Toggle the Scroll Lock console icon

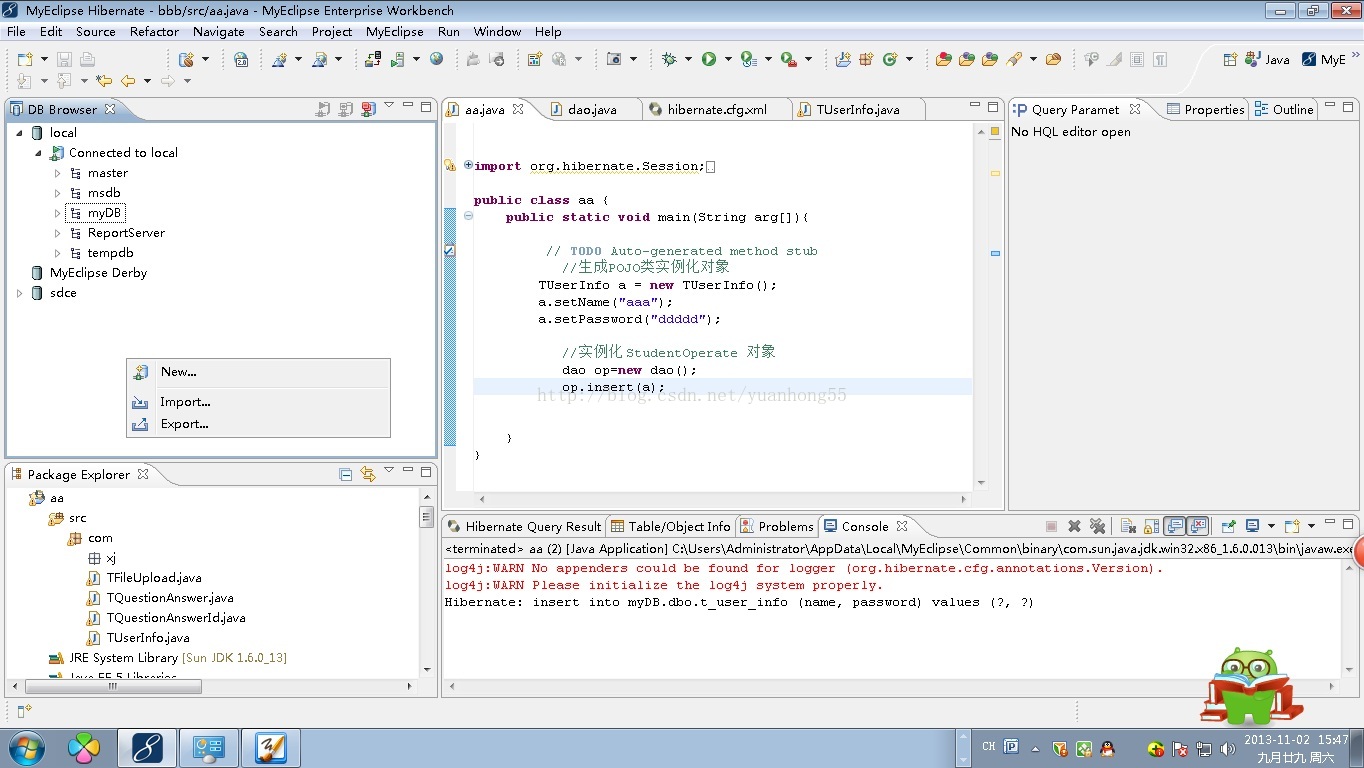click(x=1151, y=526)
